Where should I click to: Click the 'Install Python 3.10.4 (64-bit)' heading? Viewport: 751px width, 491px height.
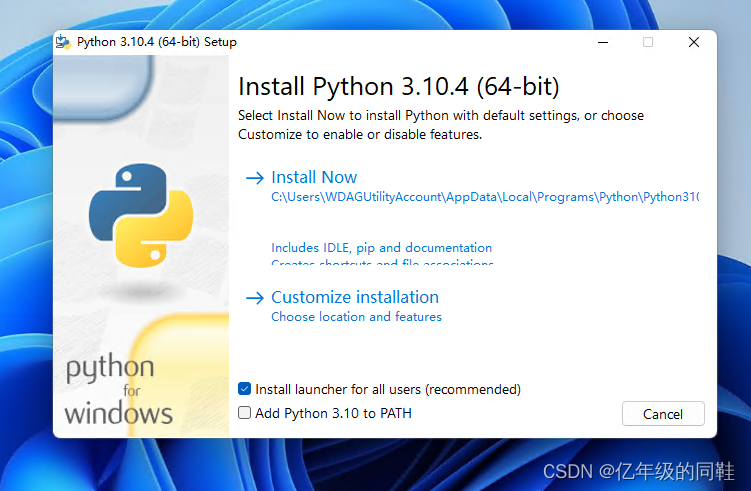398,87
